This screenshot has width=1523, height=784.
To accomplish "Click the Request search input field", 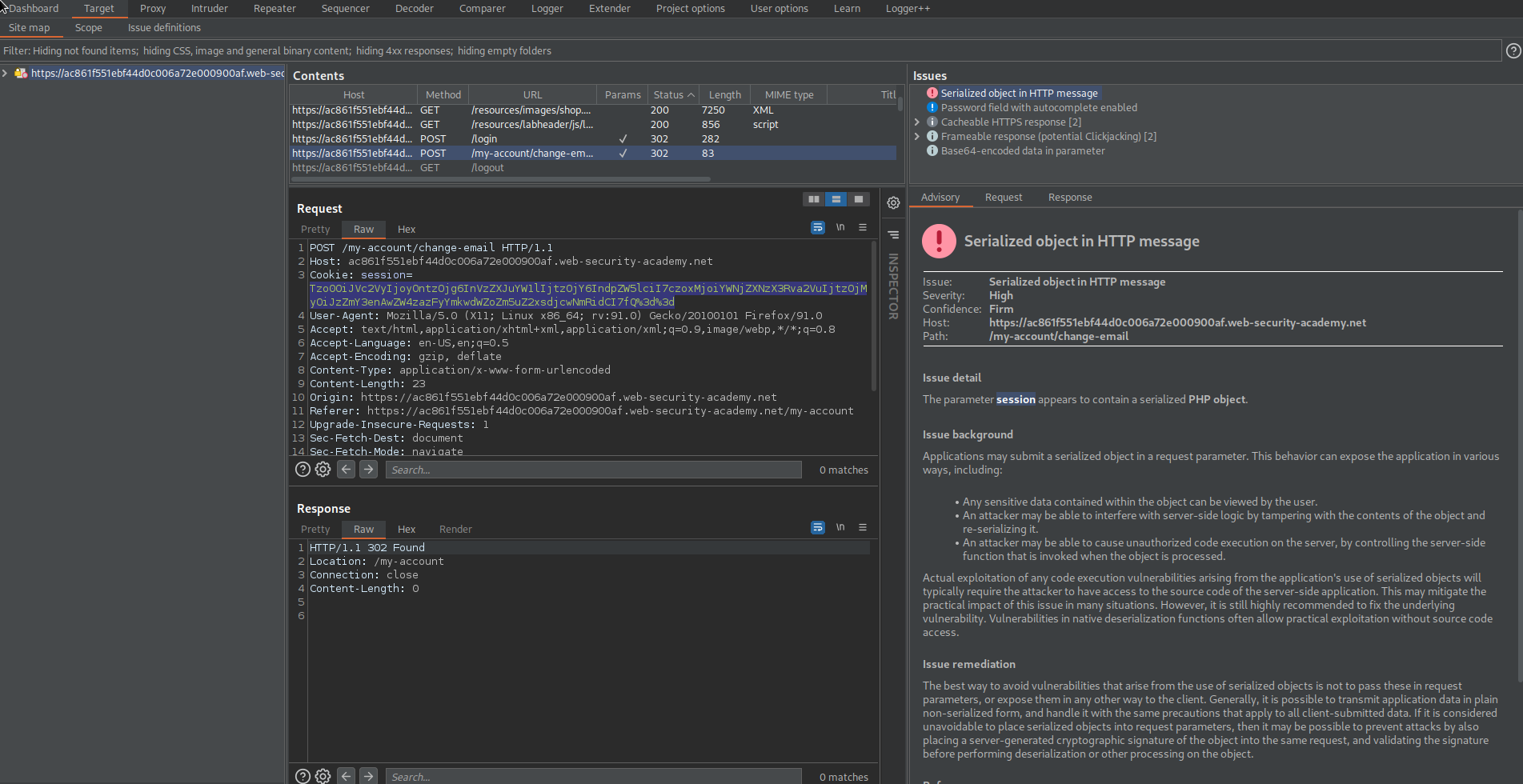I will [594, 470].
